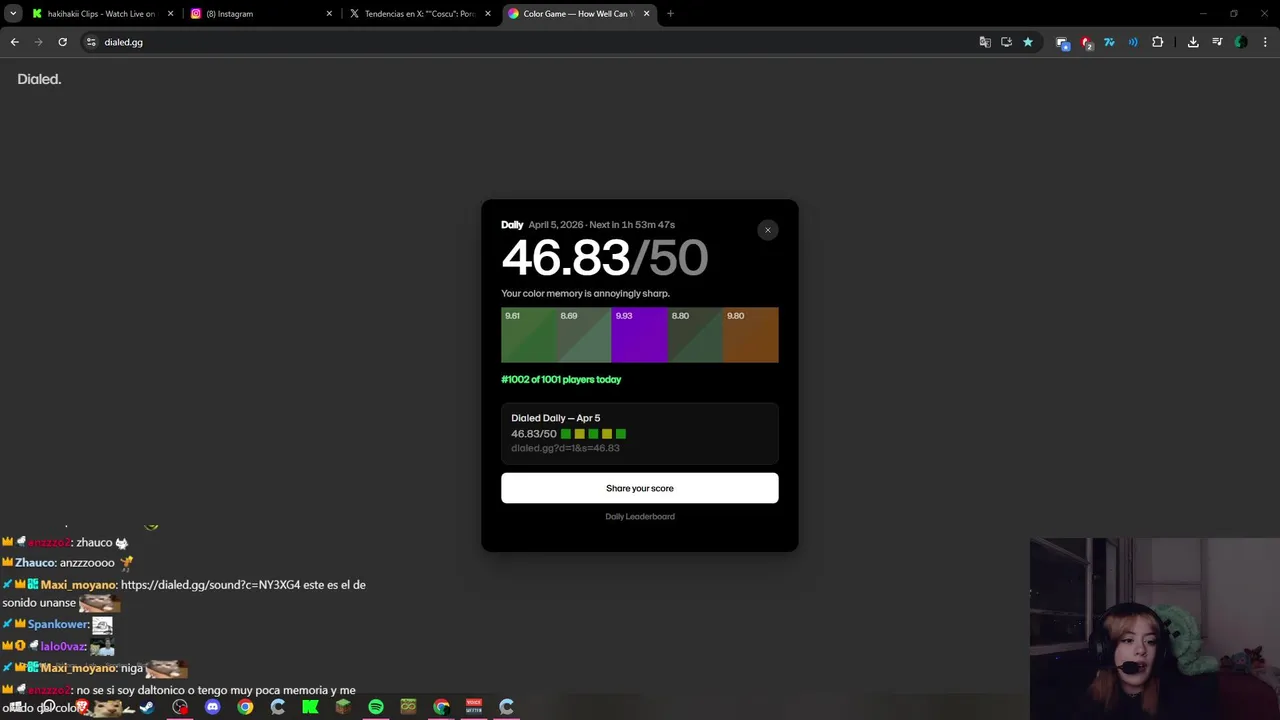
Task: Select the Color Game browser tab
Action: point(578,14)
